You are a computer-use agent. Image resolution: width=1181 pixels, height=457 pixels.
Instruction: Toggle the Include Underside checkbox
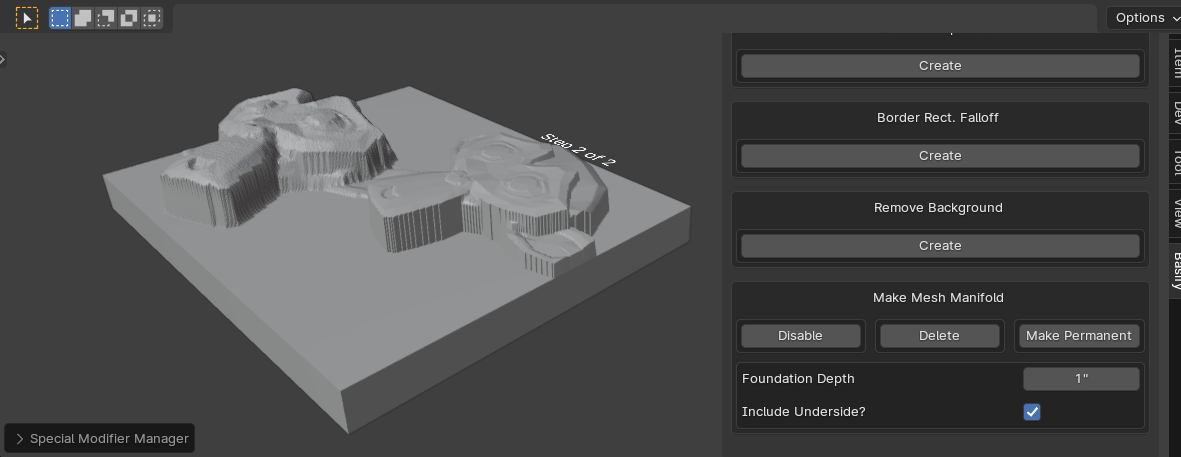coord(1032,412)
